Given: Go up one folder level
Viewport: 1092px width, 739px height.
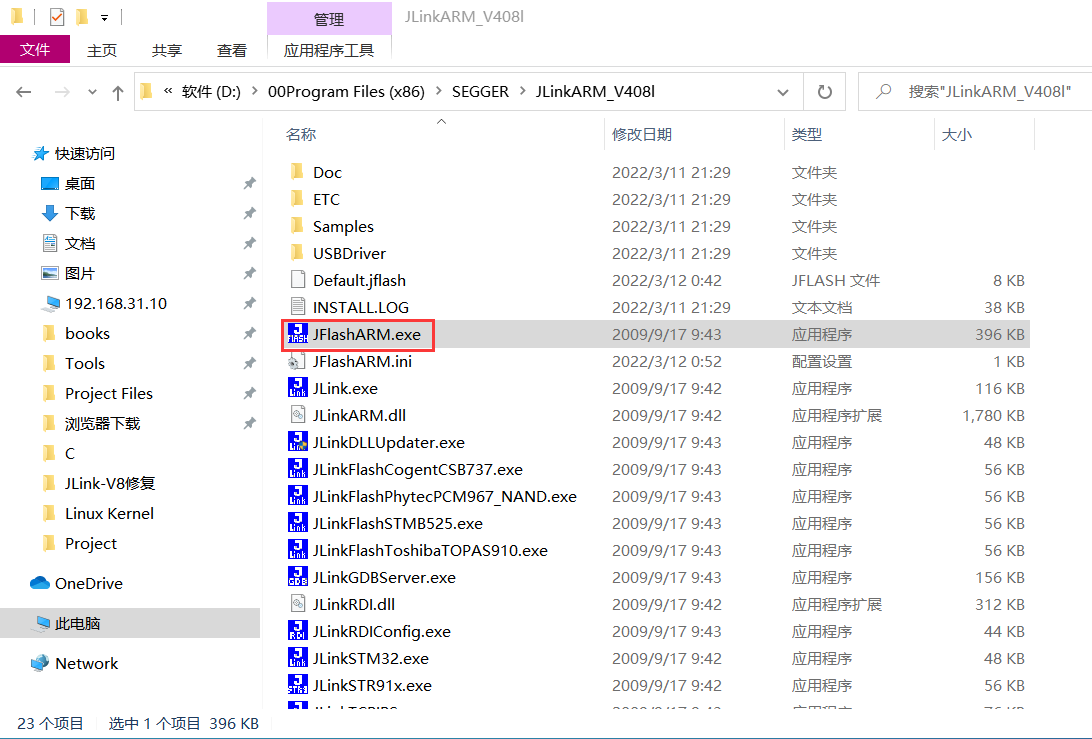Looking at the screenshot, I should (x=118, y=92).
